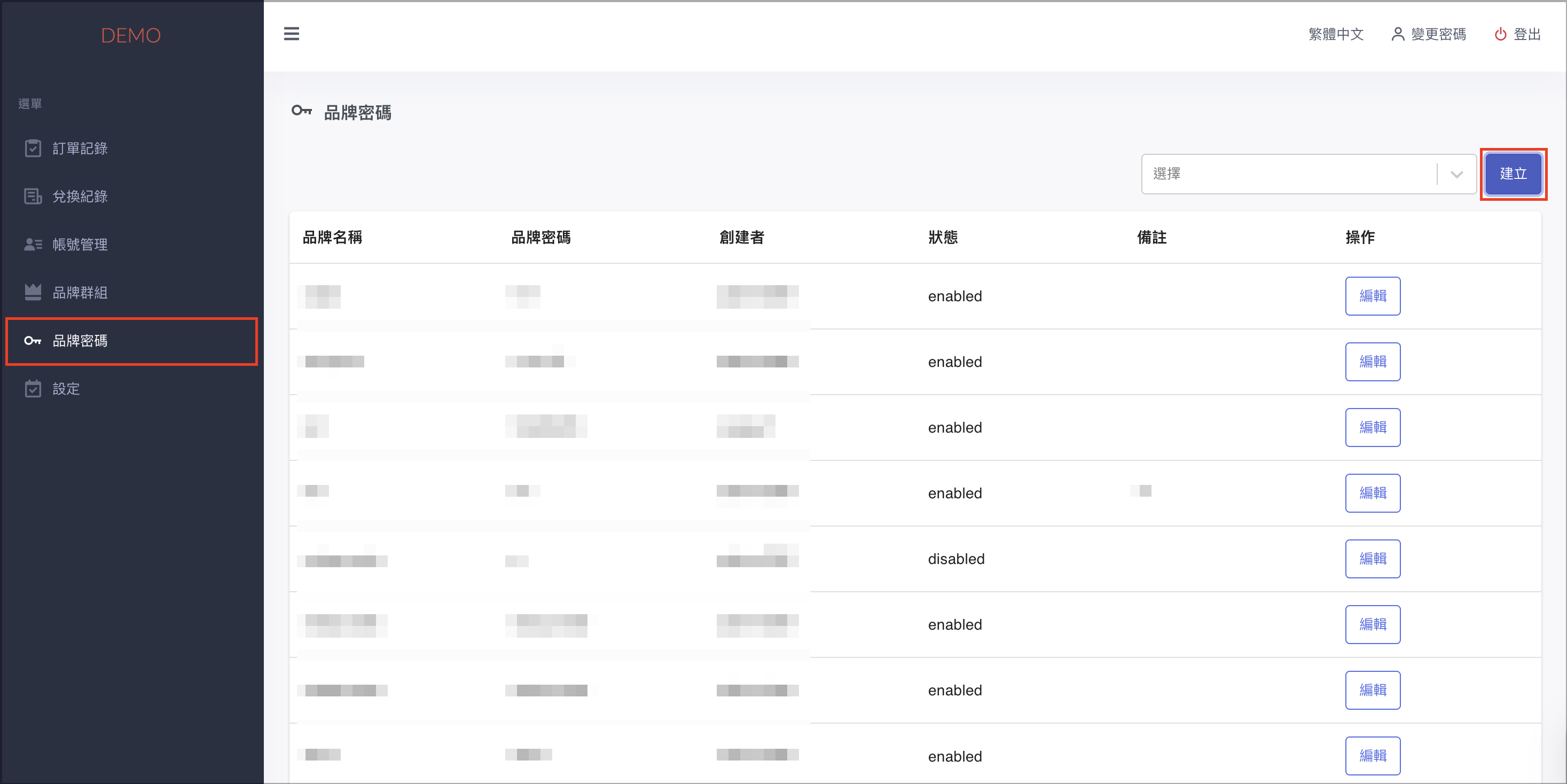The width and height of the screenshot is (1567, 784).
Task: Click 編輯 in the row with a 備註 value
Action: pyautogui.click(x=1373, y=493)
